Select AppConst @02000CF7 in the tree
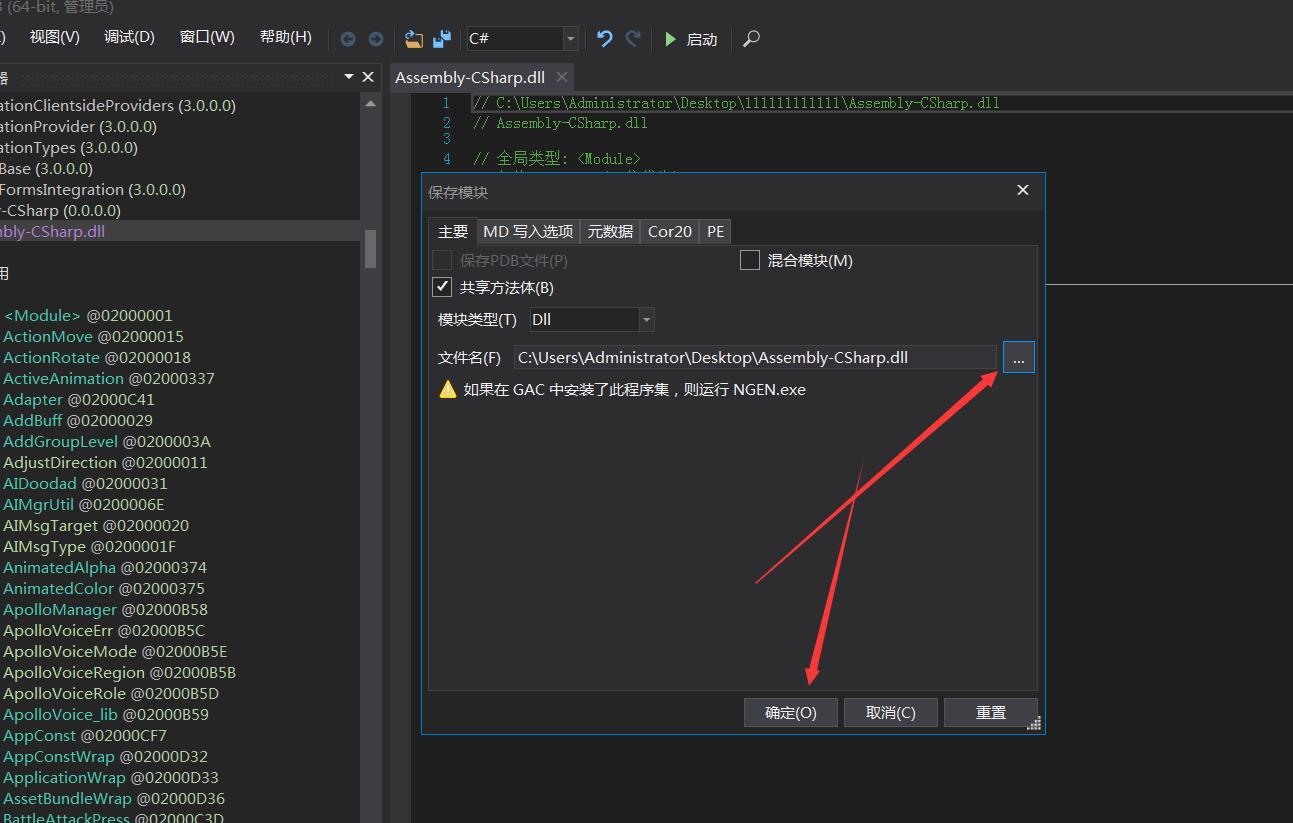 [85, 735]
